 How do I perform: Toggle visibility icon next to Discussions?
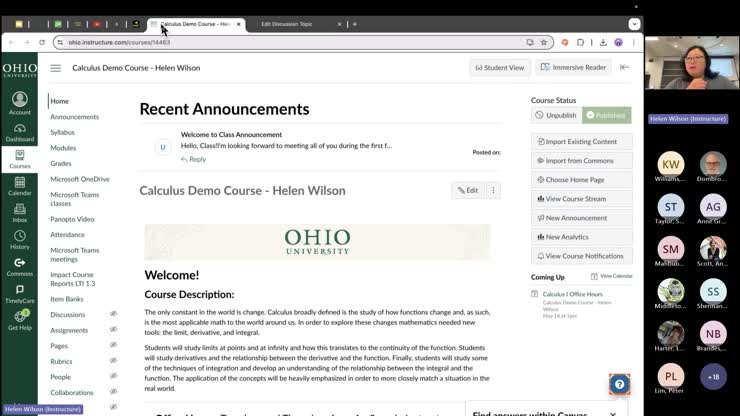pyautogui.click(x=113, y=314)
